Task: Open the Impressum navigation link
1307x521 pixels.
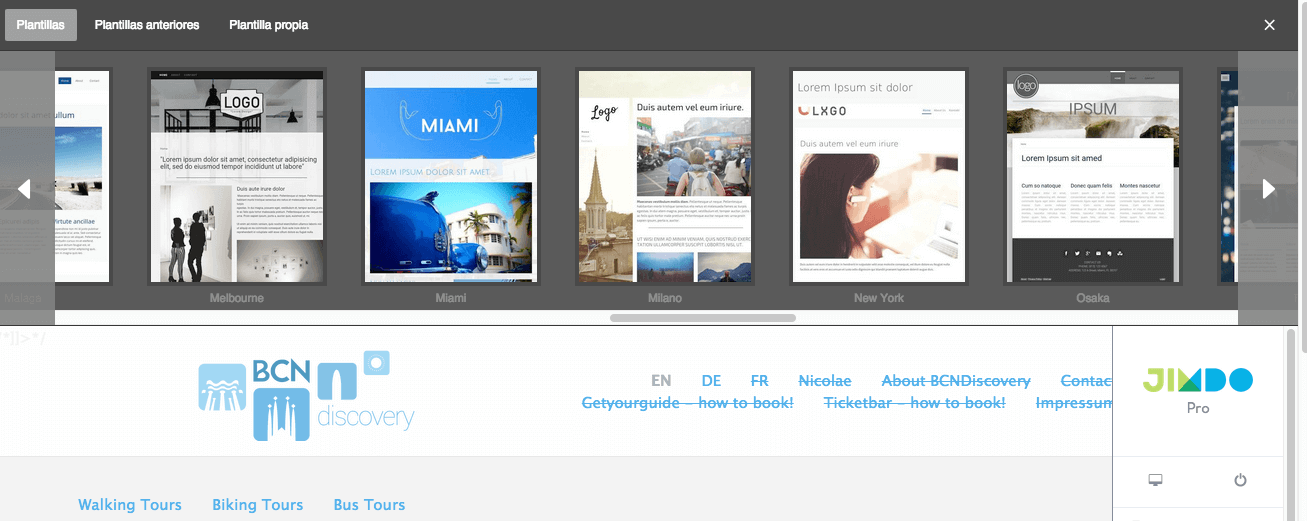Action: pos(1073,403)
